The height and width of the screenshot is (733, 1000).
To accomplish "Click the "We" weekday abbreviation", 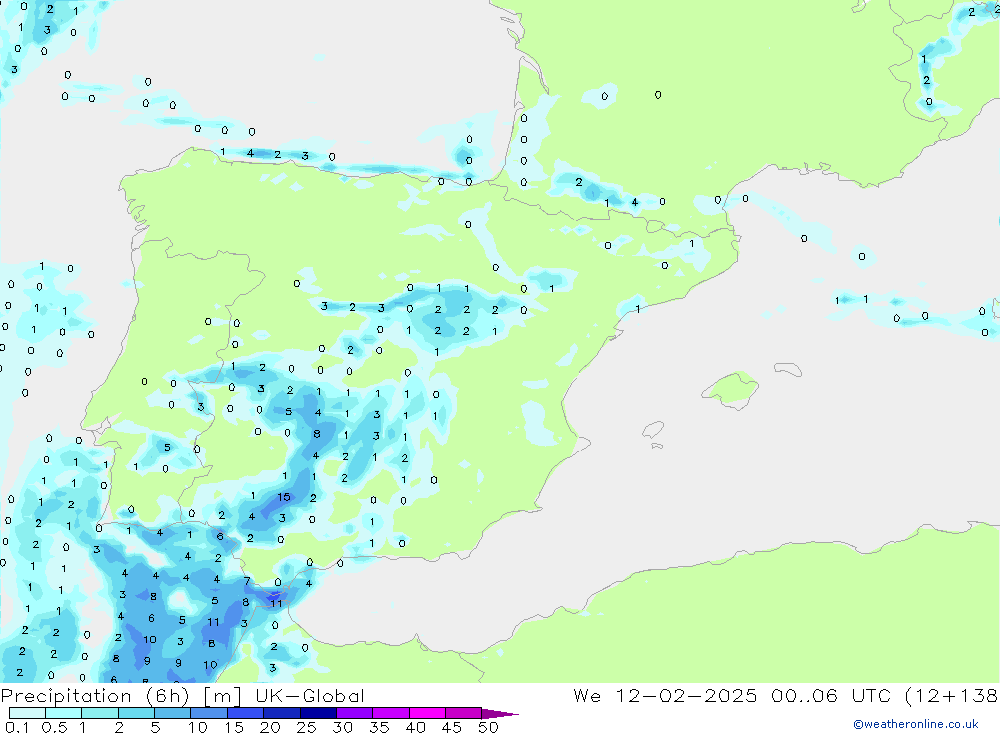I will click(587, 696).
